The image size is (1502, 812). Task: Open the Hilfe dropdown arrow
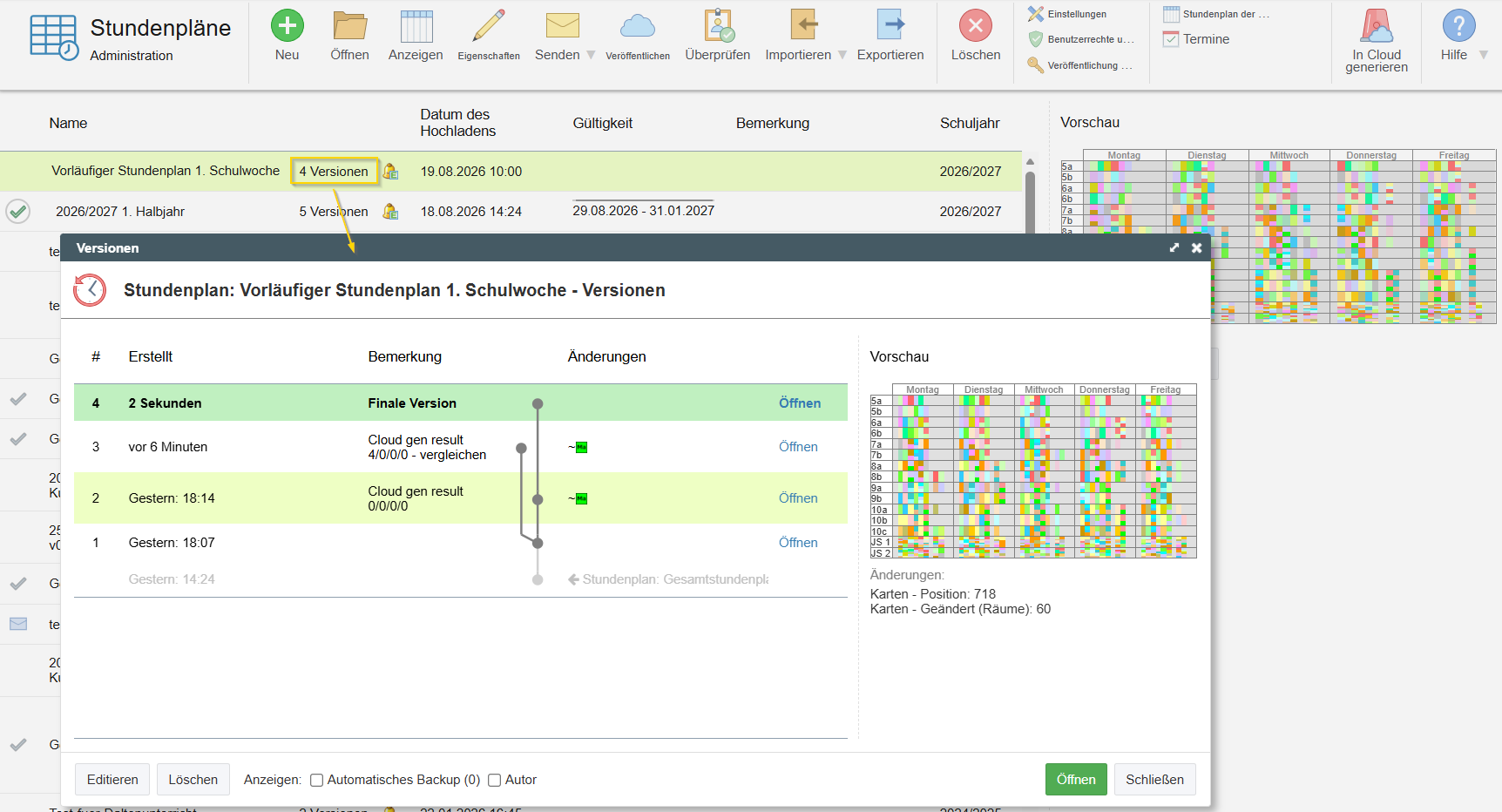(x=1484, y=55)
